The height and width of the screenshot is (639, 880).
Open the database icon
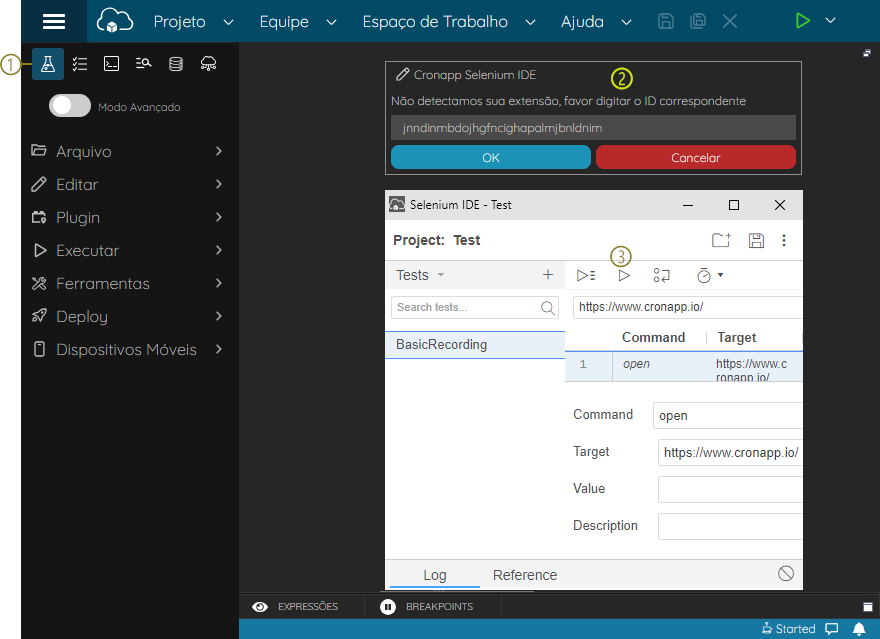pos(176,64)
